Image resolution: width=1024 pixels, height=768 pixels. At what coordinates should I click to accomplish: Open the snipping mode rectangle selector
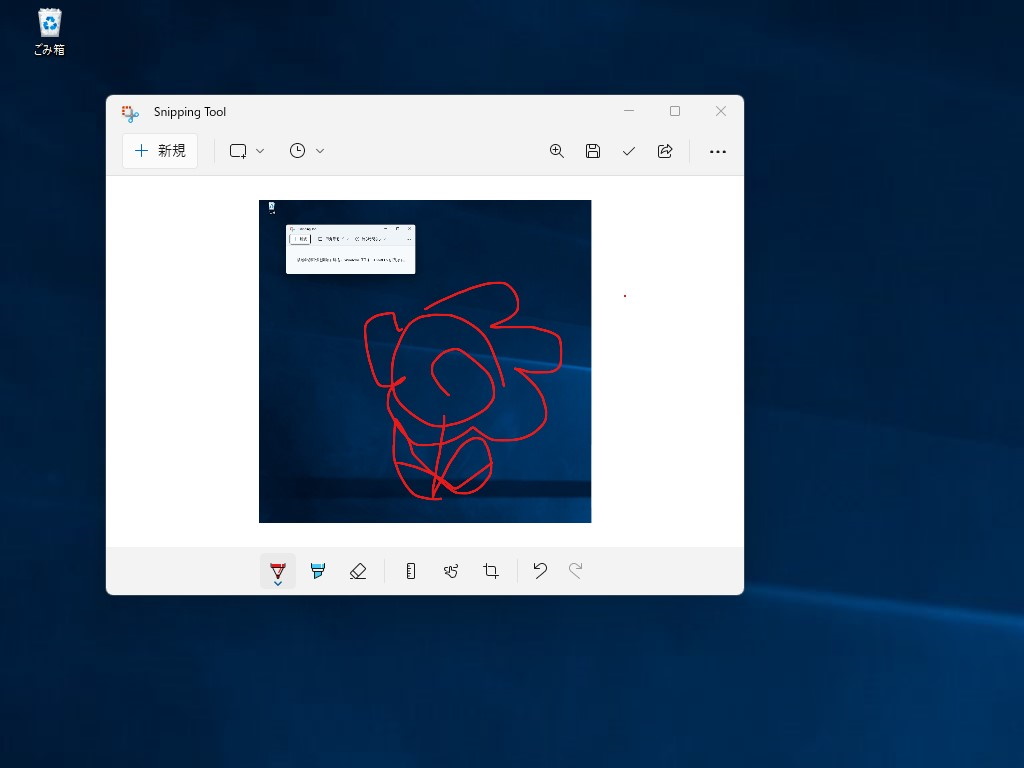click(238, 151)
